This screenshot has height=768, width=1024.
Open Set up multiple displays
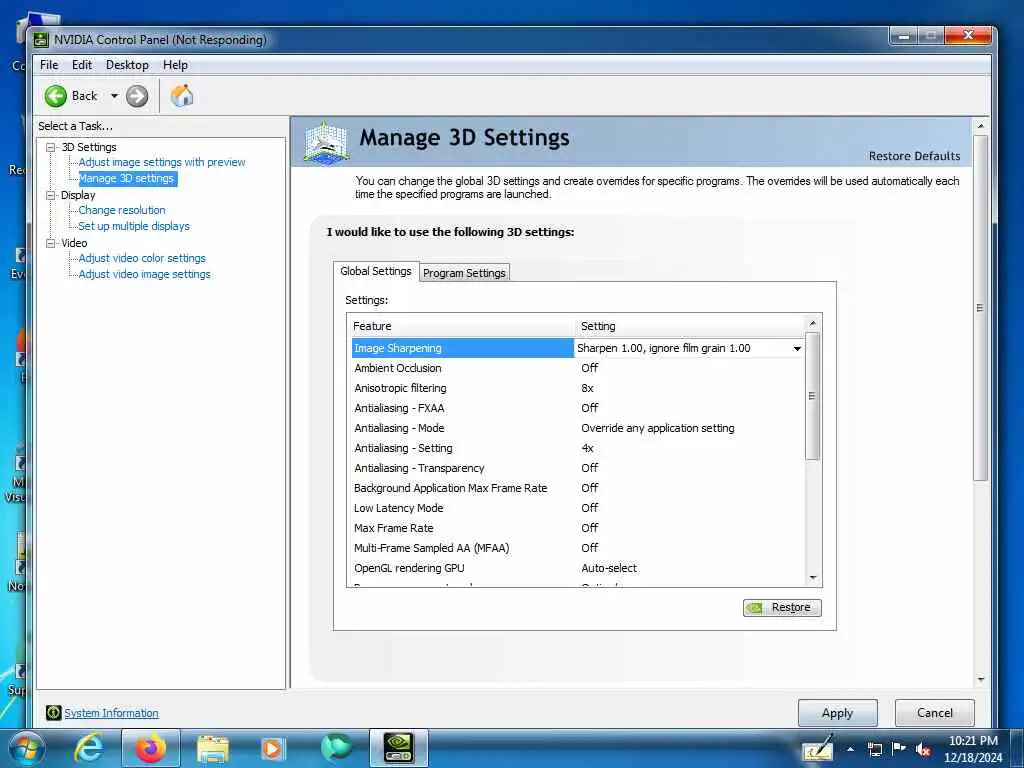click(x=134, y=226)
